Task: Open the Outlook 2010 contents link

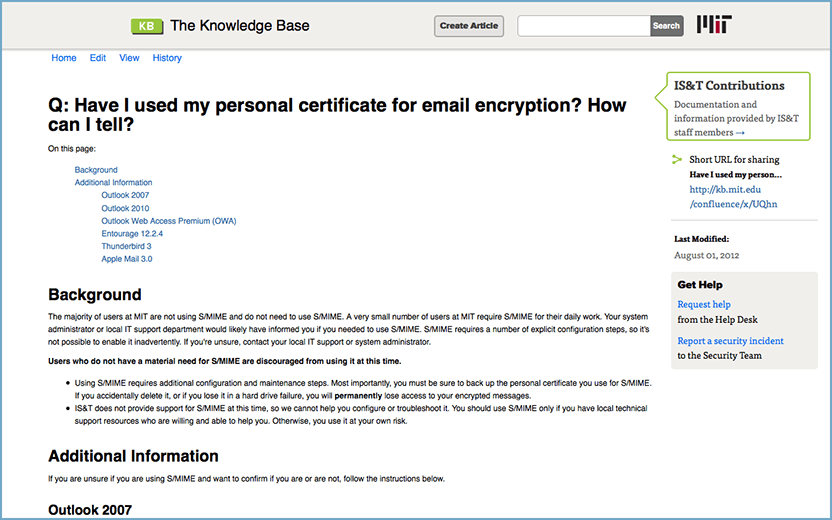Action: (125, 208)
